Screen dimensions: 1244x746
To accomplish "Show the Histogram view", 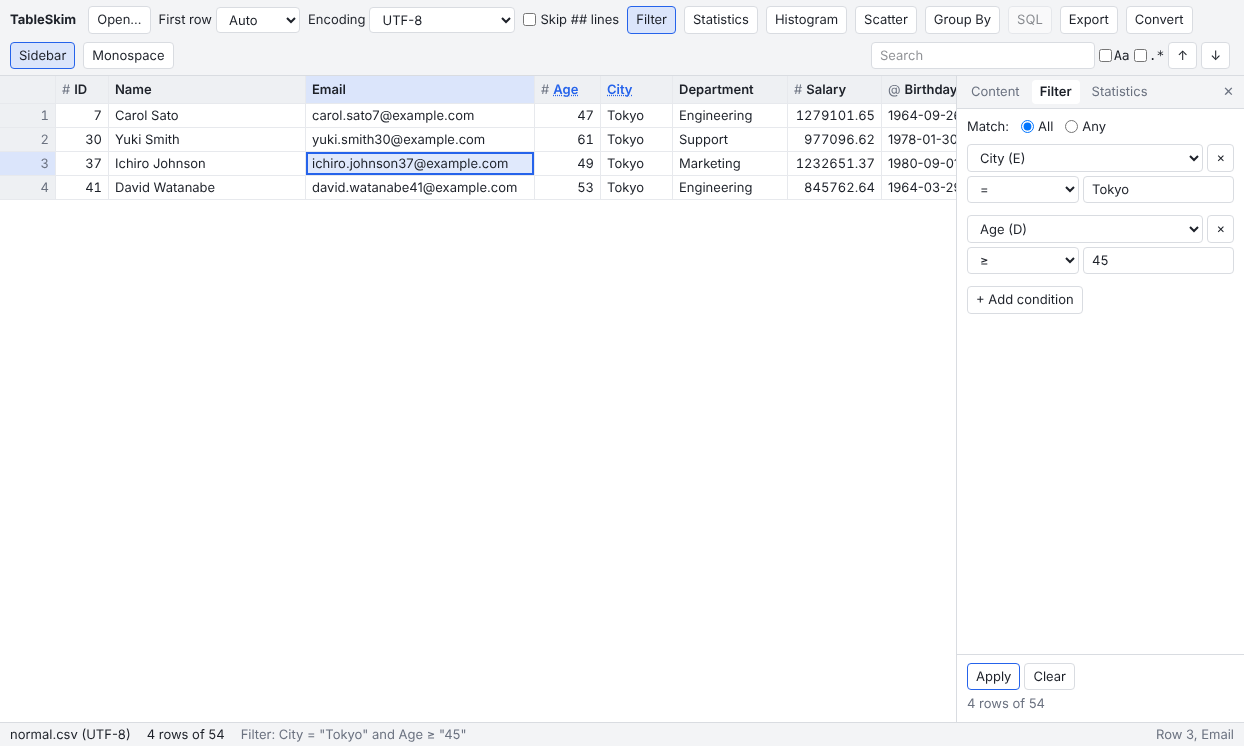I will (806, 20).
